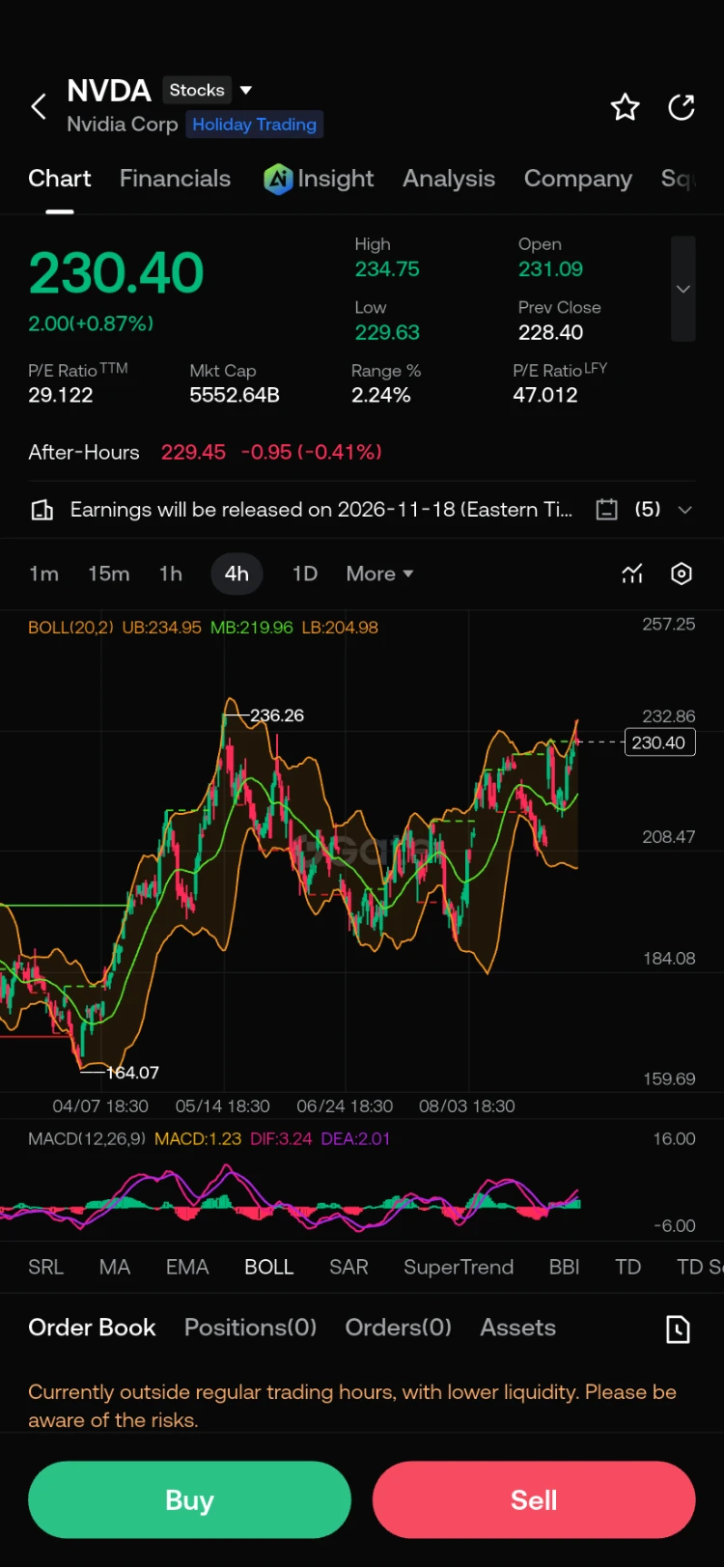Enable the SRL indicator
The height and width of the screenshot is (1568, 724).
click(x=45, y=1267)
